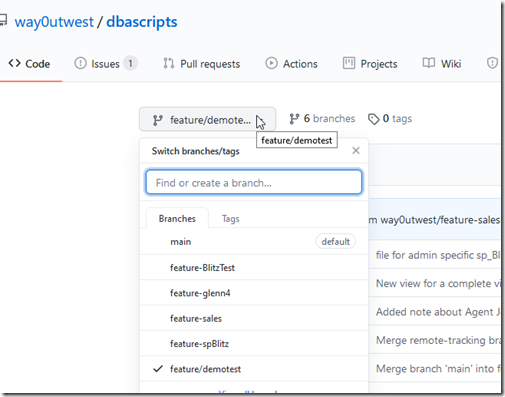This screenshot has height=397, width=505.
Task: Open the 'New view for a complete' commit message
Action: pyautogui.click(x=438, y=284)
